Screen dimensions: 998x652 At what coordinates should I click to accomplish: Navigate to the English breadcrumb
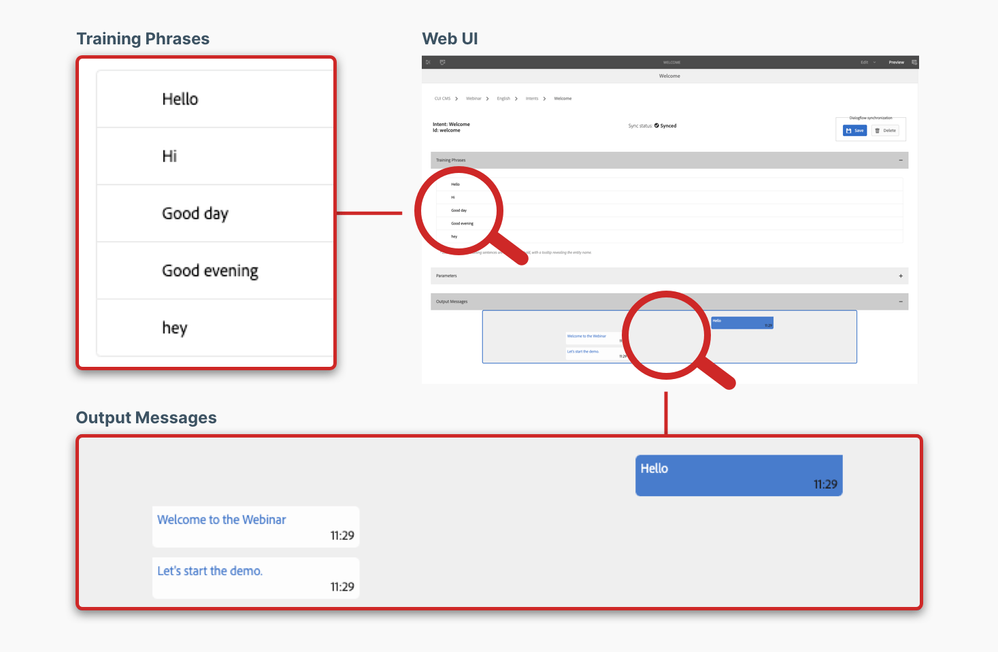[x=503, y=99]
